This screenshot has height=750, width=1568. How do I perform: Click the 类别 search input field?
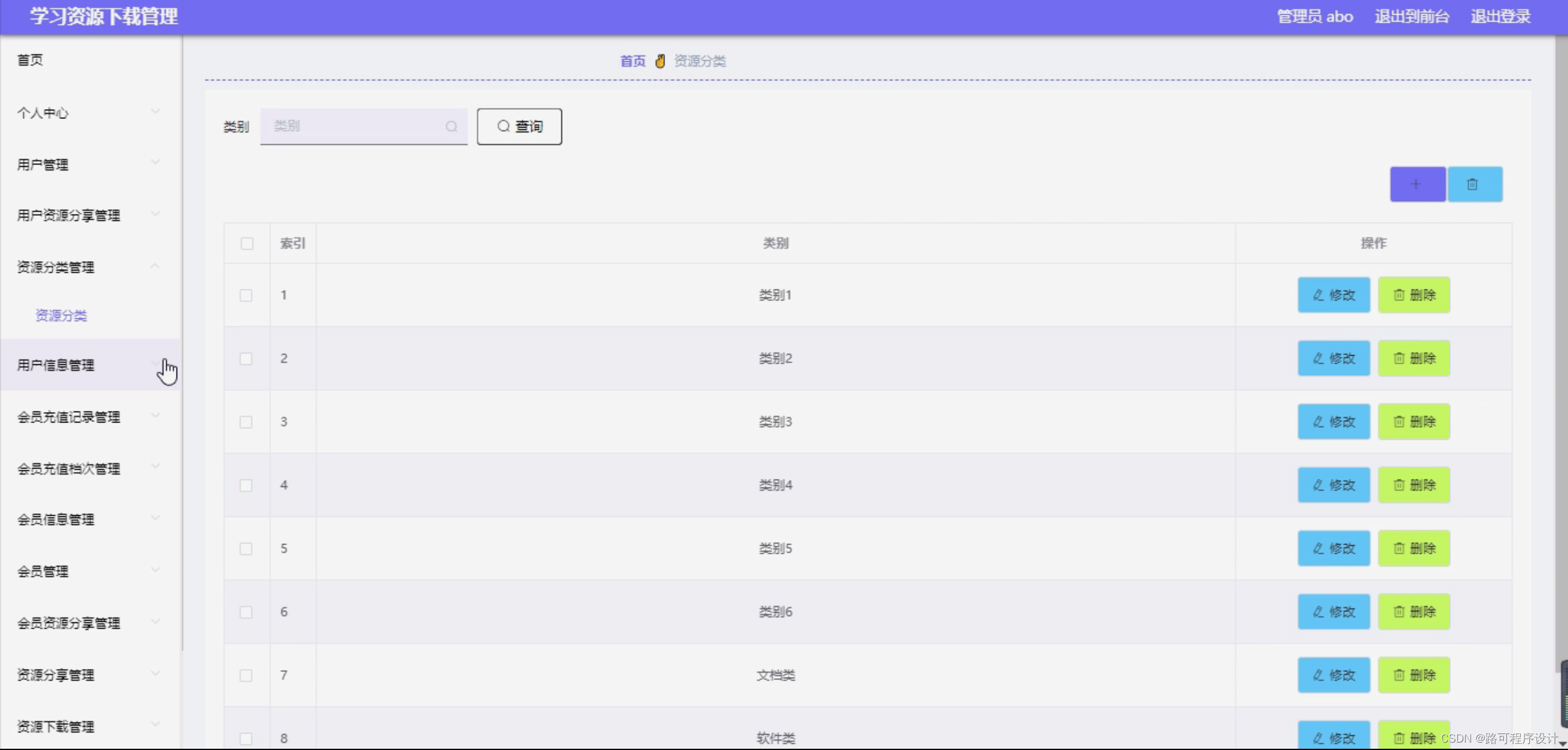pos(356,126)
